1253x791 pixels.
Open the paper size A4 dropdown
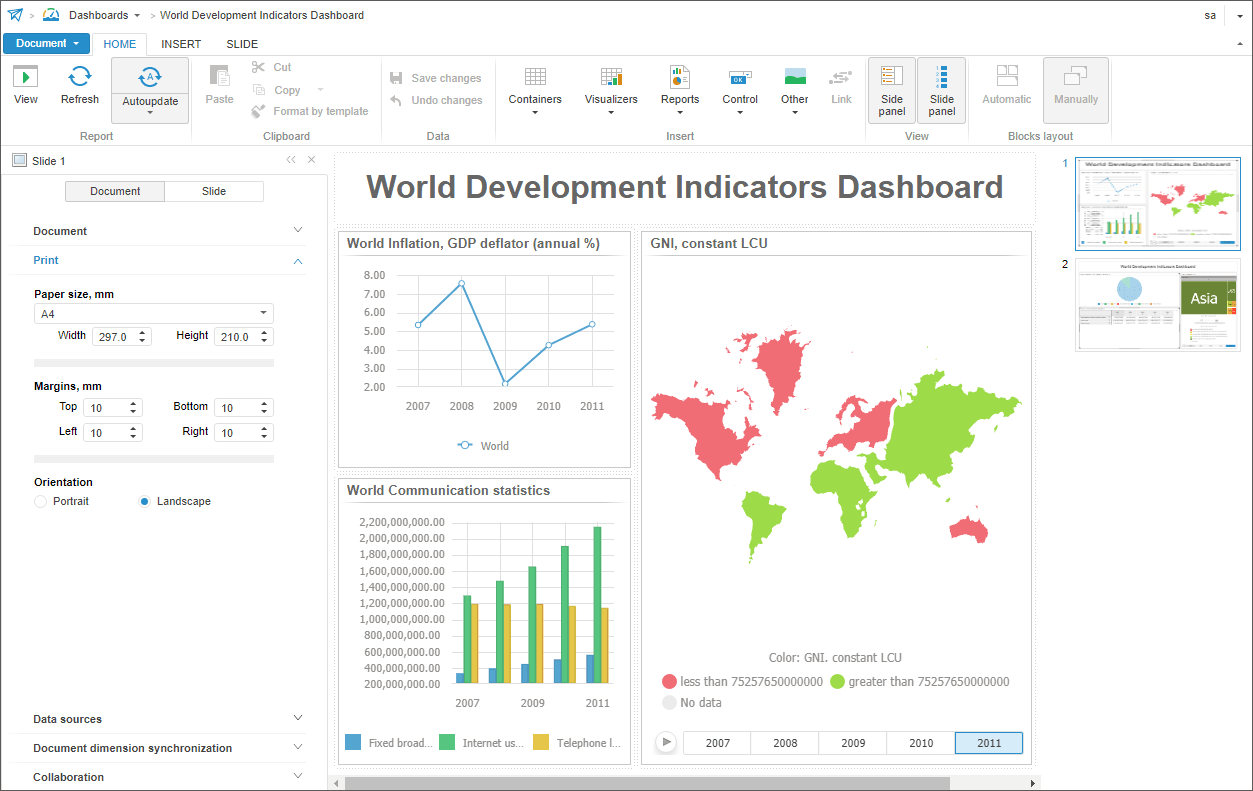(153, 314)
